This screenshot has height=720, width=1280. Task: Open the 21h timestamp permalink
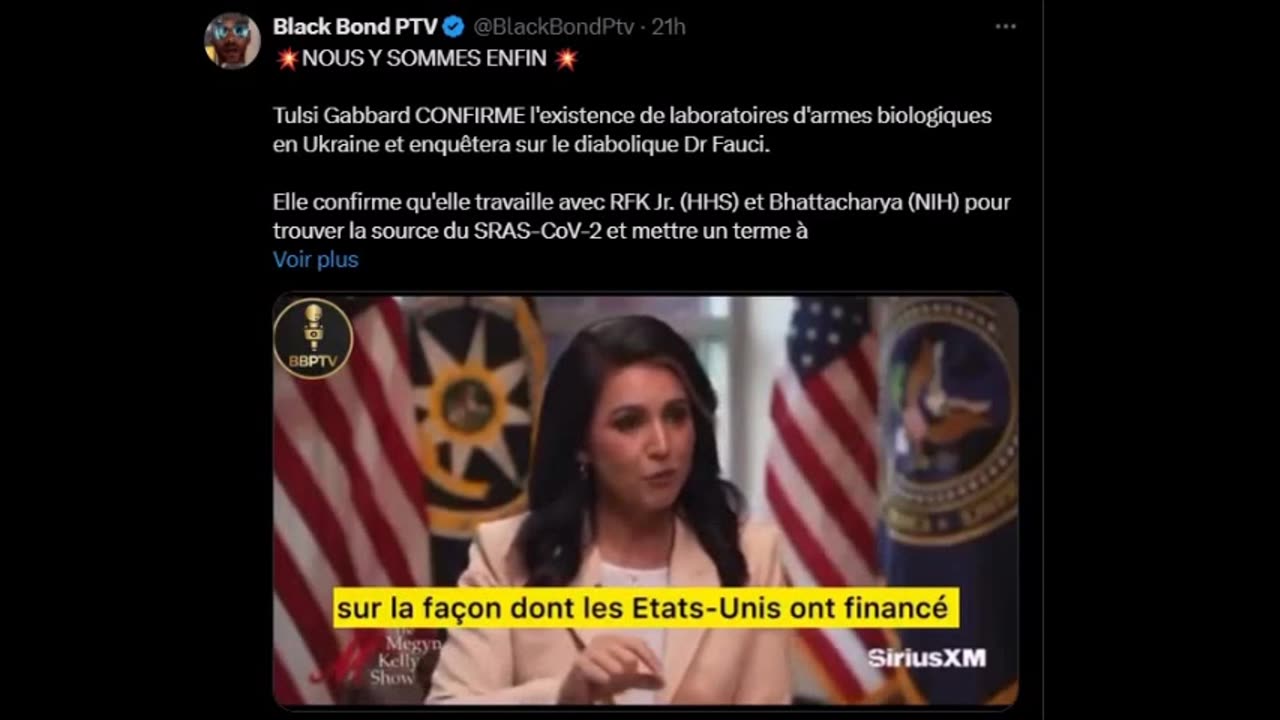click(668, 27)
